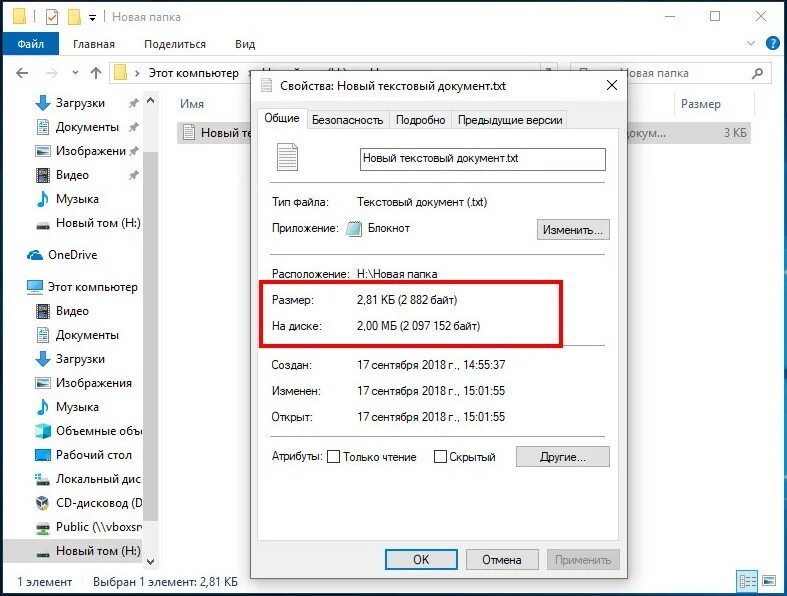Viewport: 787px width, 596px height.
Task: Switch to the Подробно tab
Action: [x=421, y=120]
